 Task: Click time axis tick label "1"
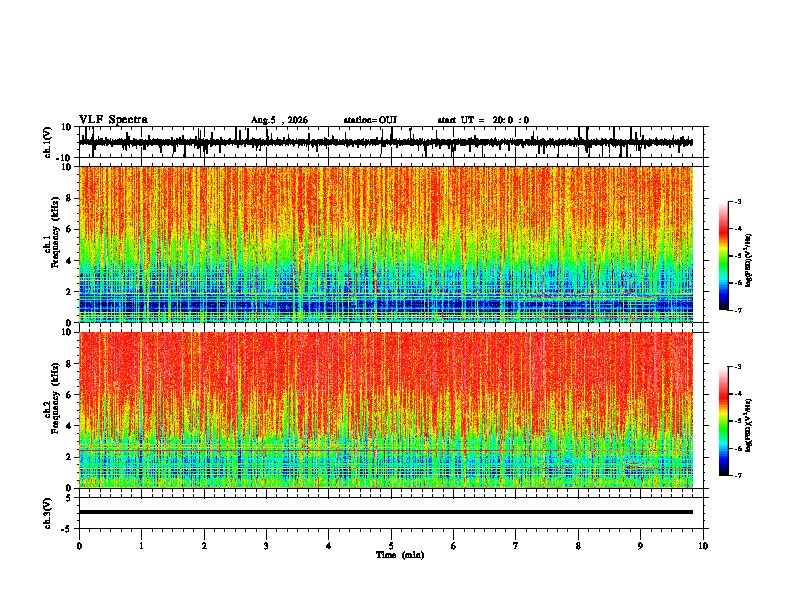tap(141, 546)
